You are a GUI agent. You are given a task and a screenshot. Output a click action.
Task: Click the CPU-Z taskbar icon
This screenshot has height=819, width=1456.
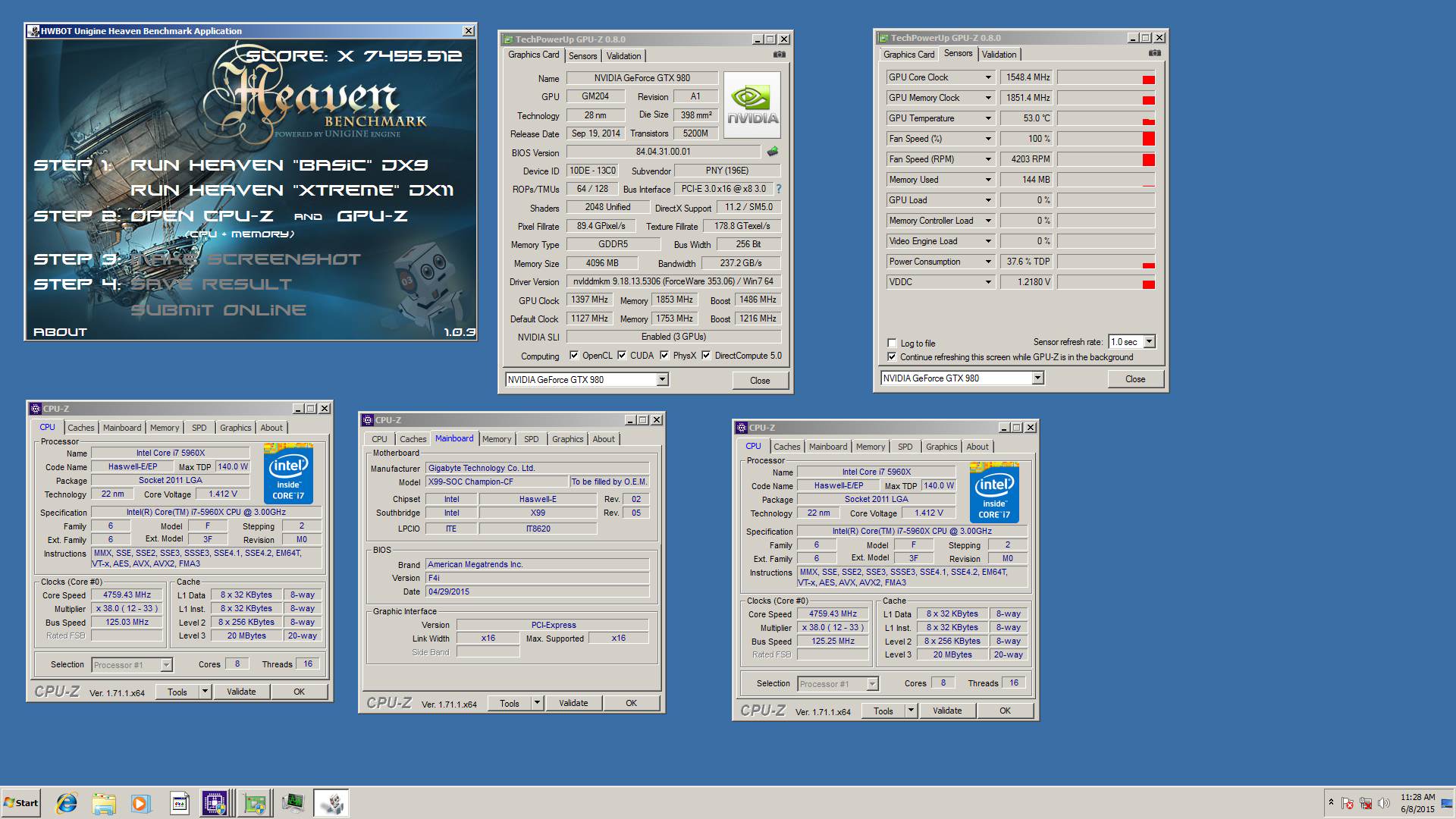[x=215, y=803]
